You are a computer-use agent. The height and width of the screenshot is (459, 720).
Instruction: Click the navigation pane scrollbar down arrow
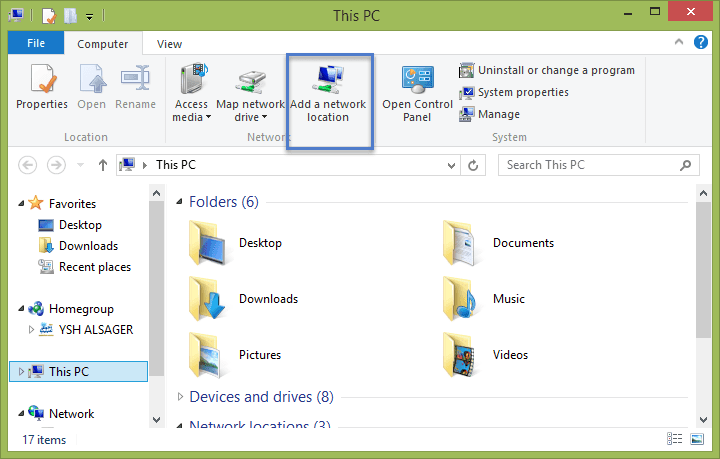[157, 420]
